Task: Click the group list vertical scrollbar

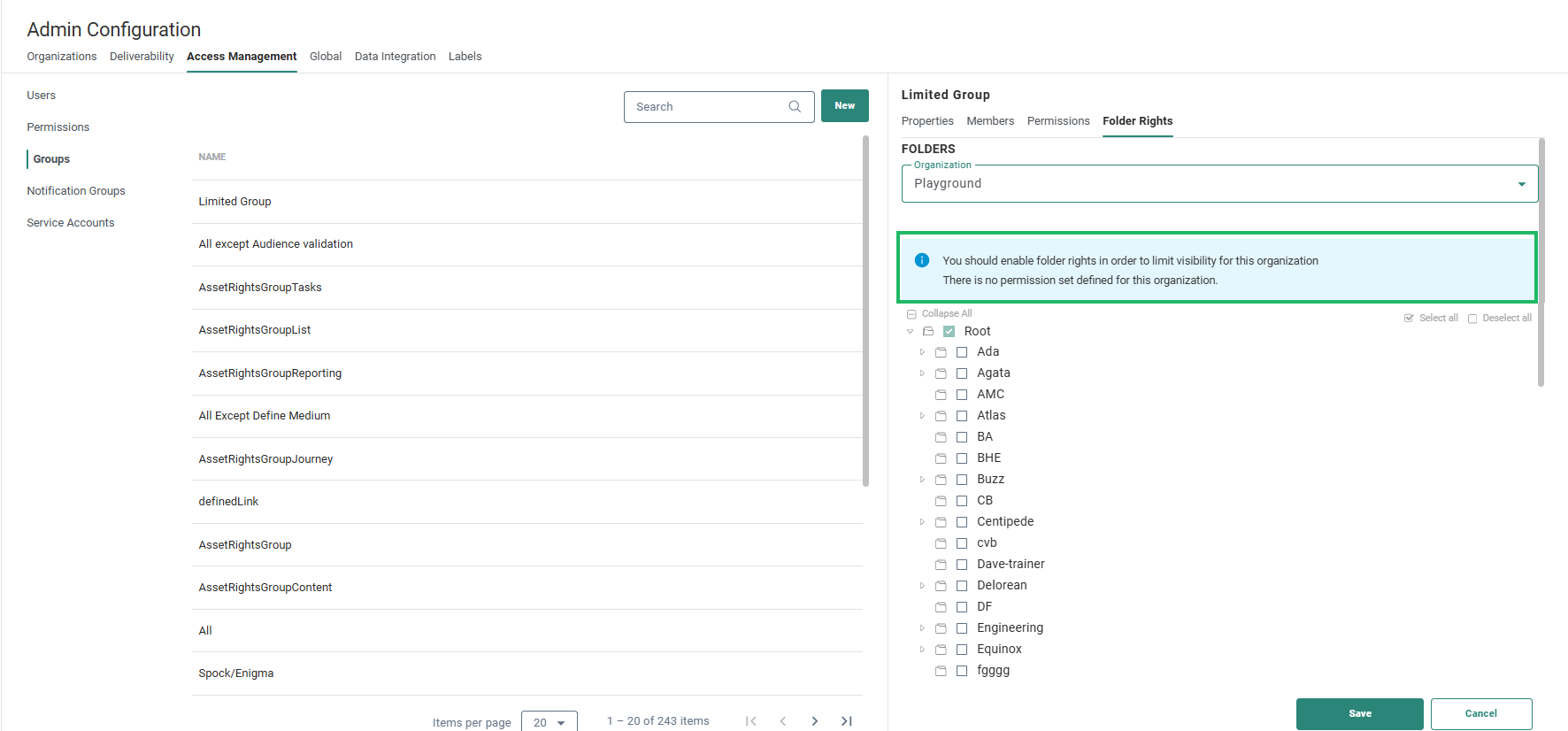Action: [865, 310]
